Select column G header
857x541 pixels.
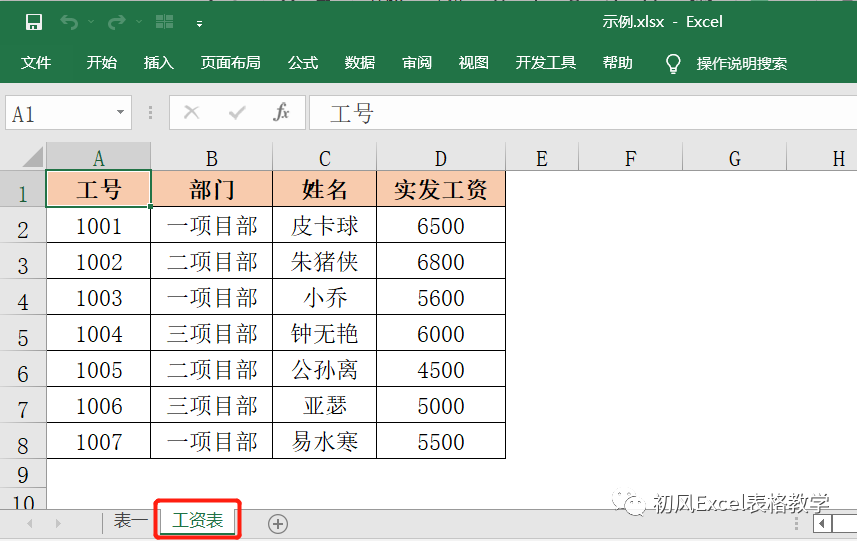point(735,157)
